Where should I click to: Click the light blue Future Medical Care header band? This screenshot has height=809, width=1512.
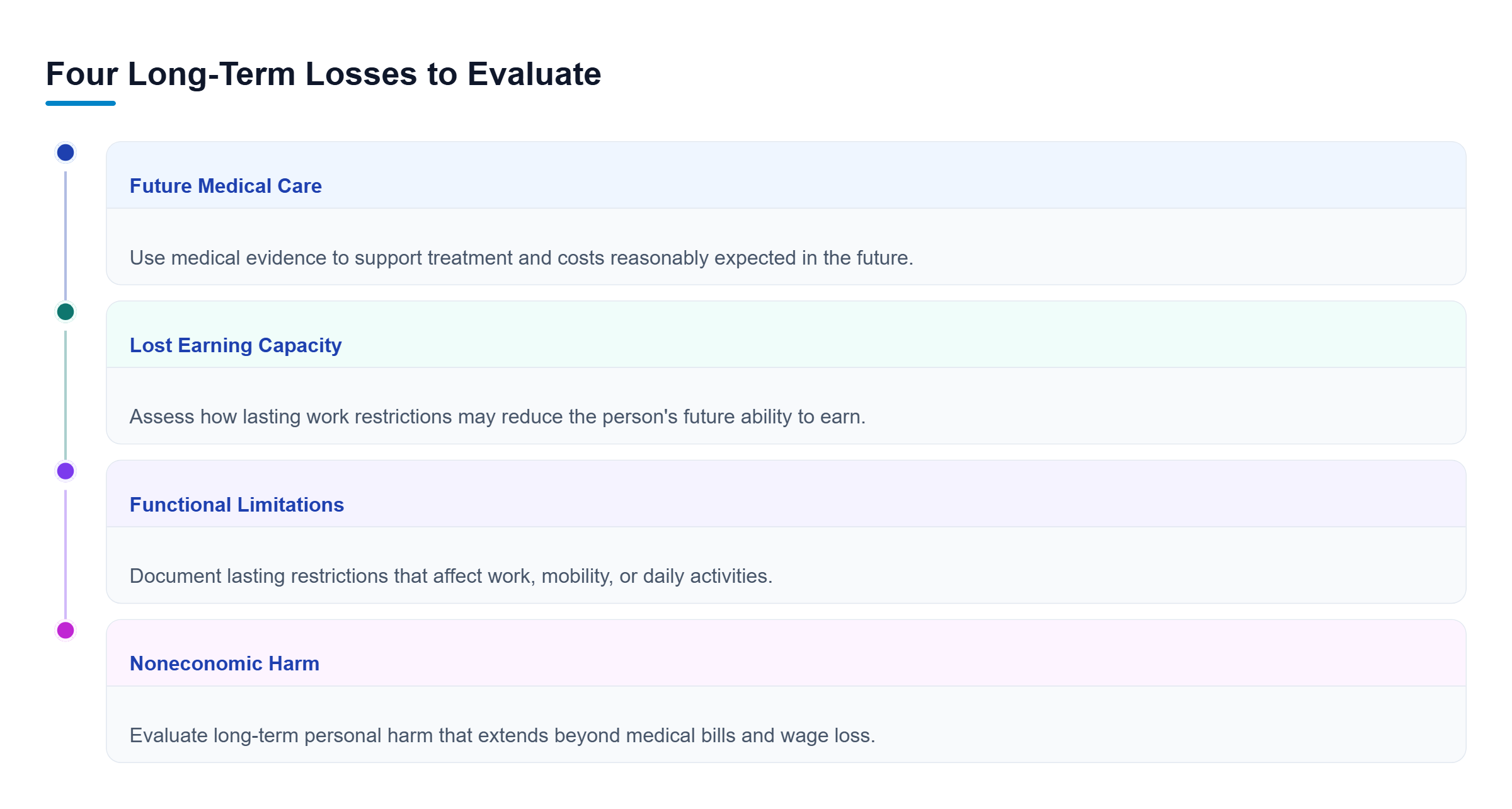point(786,175)
